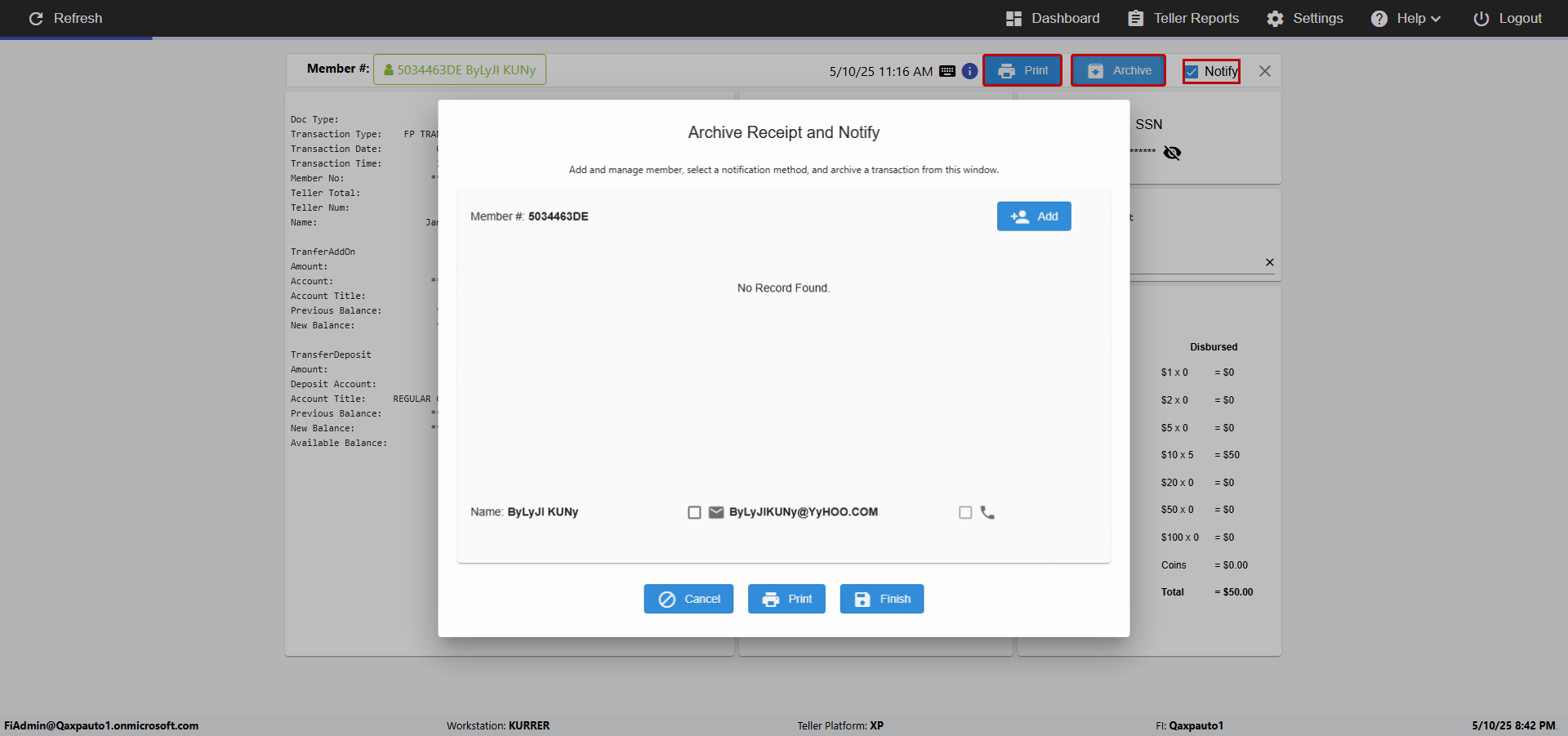Click Finish to archive the receipt
This screenshot has width=1568, height=736.
882,599
